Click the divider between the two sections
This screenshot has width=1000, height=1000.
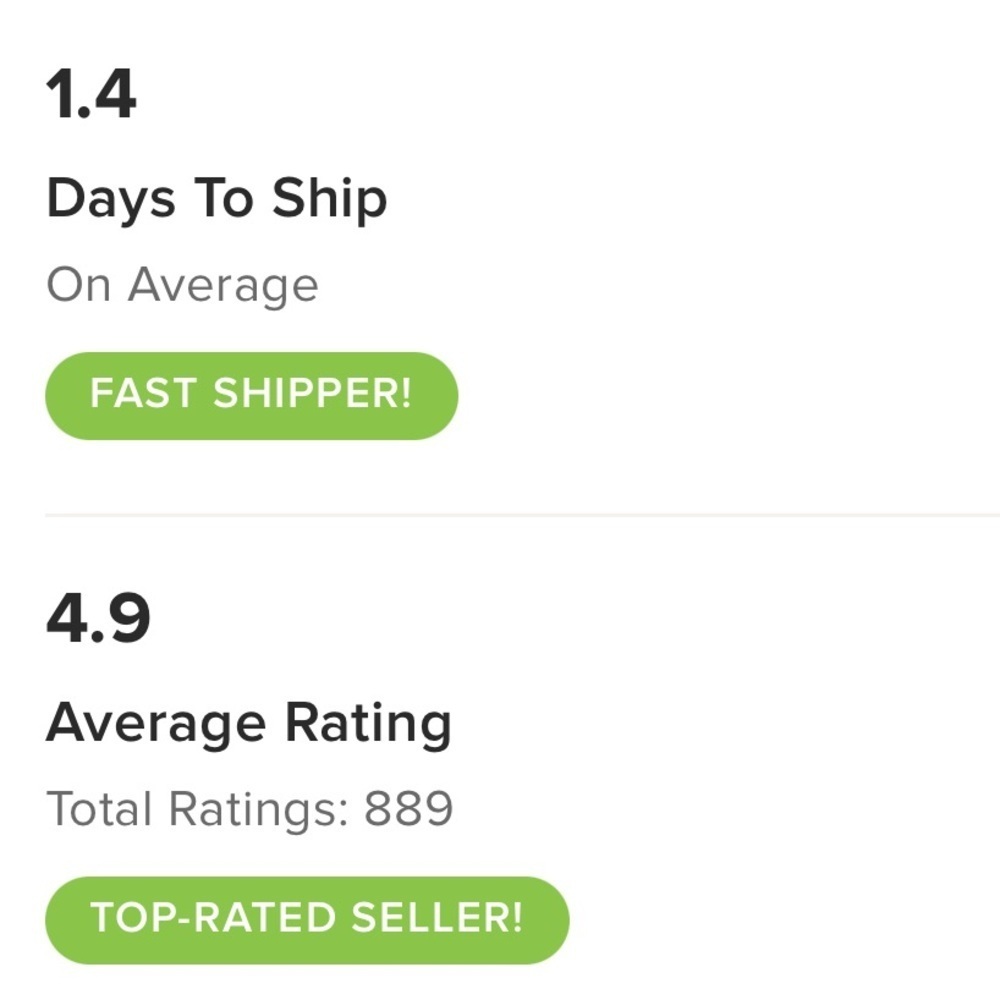click(x=520, y=515)
